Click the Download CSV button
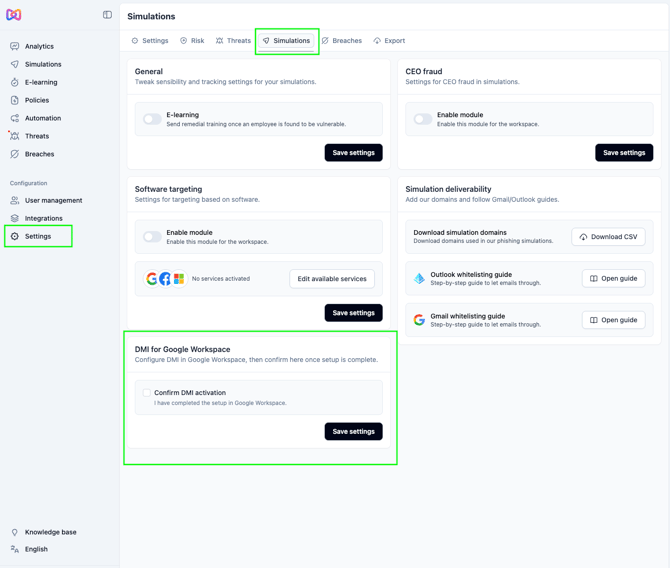Viewport: 670px width, 568px height. pos(608,237)
